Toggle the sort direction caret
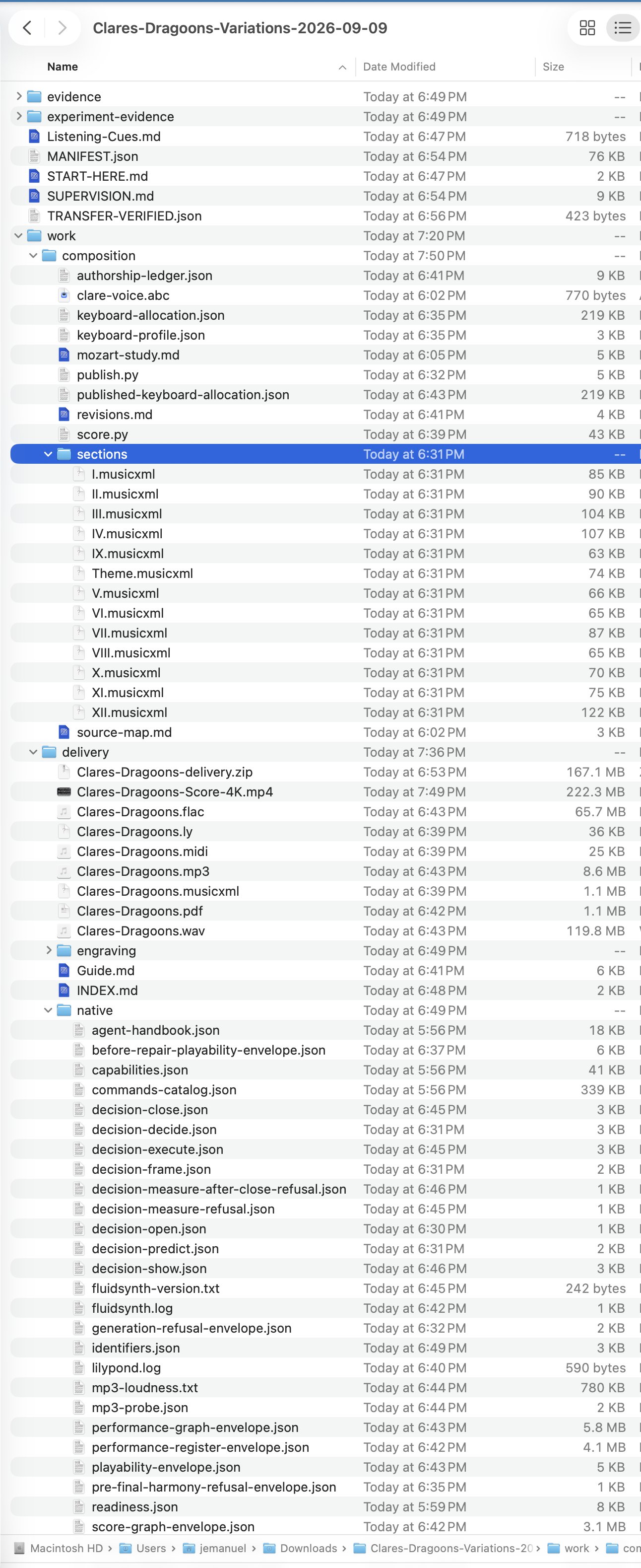The width and height of the screenshot is (641, 1568). pyautogui.click(x=342, y=67)
